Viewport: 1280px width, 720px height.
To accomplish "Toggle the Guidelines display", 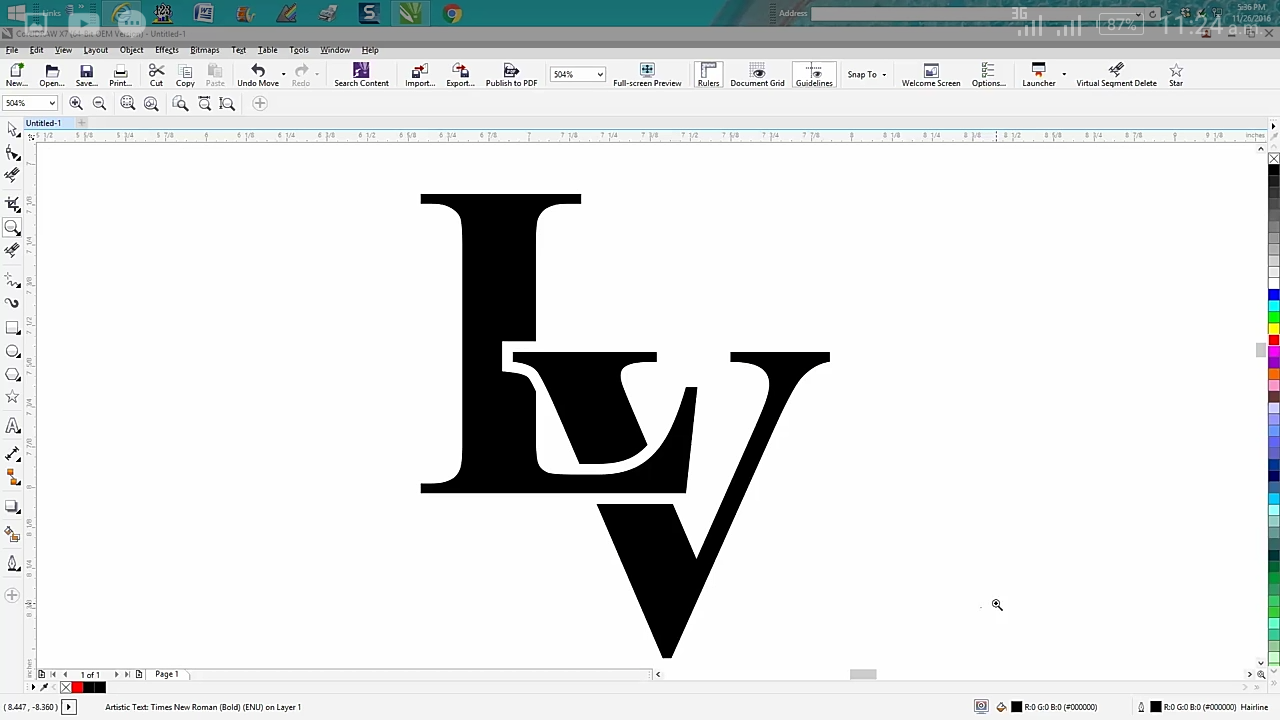I will [814, 75].
